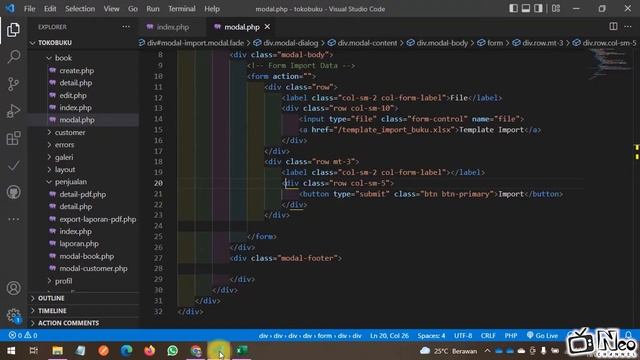Toggle primary side bar layout icon

point(513,9)
